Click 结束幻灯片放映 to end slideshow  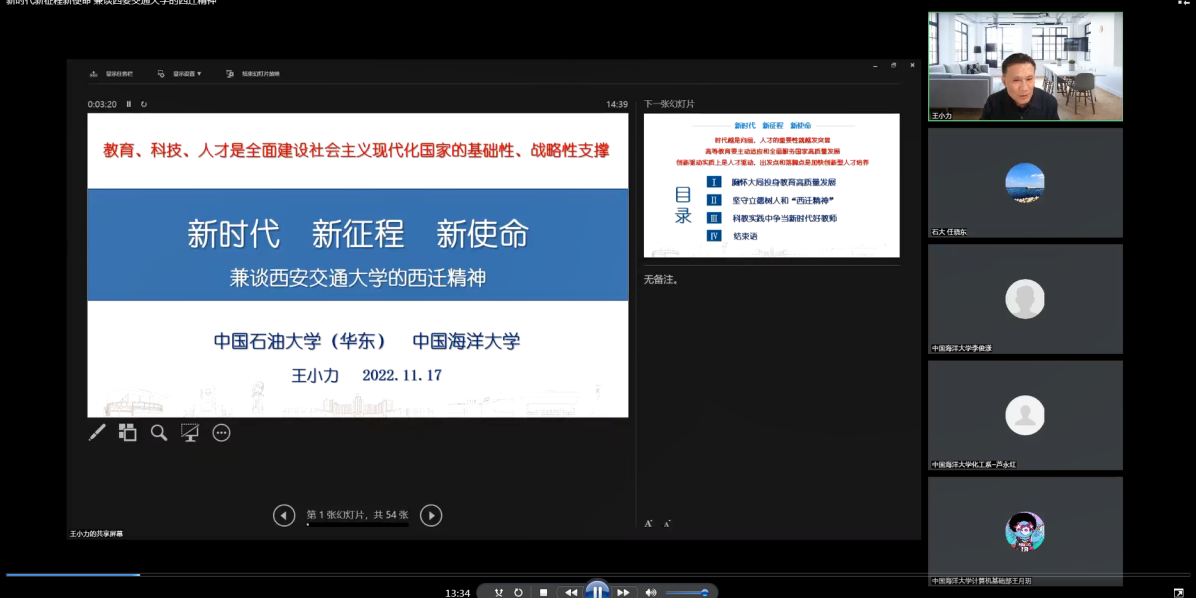point(254,73)
